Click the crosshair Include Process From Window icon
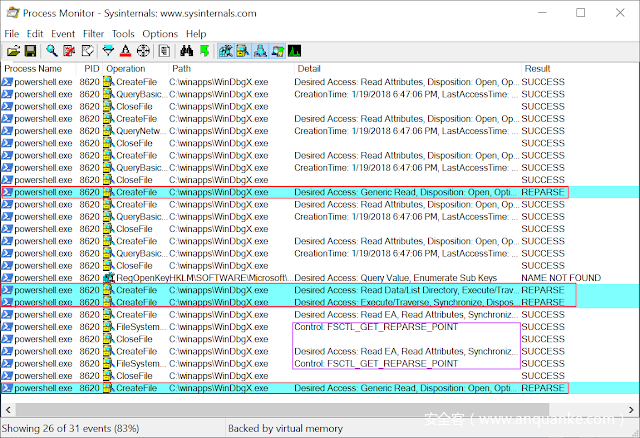 (143, 51)
